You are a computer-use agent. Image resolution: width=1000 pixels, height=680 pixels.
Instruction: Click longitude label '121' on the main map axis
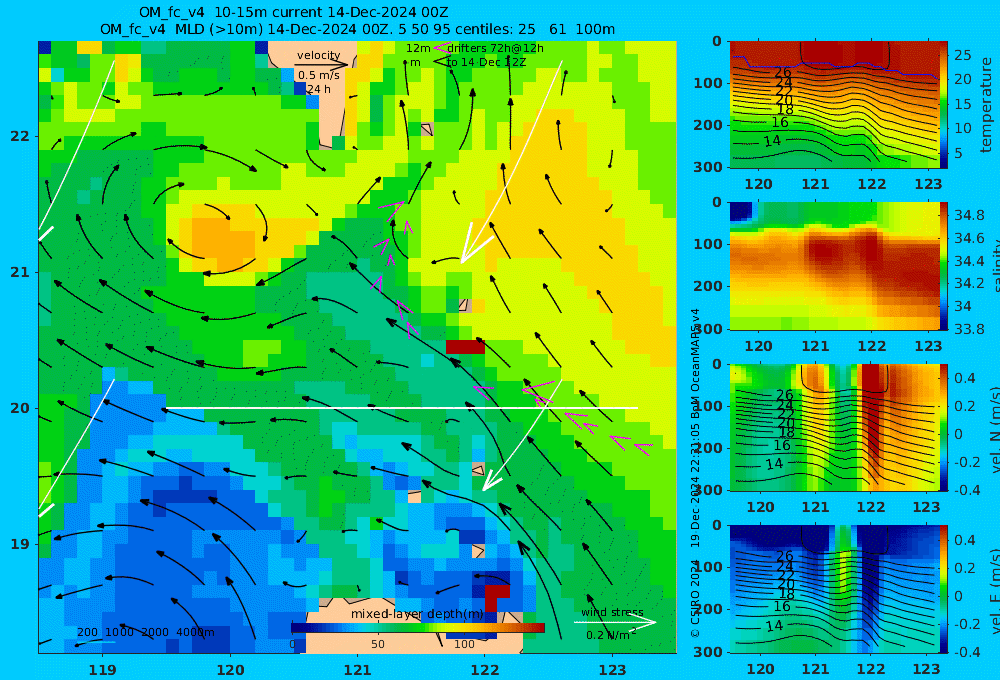coord(357,670)
